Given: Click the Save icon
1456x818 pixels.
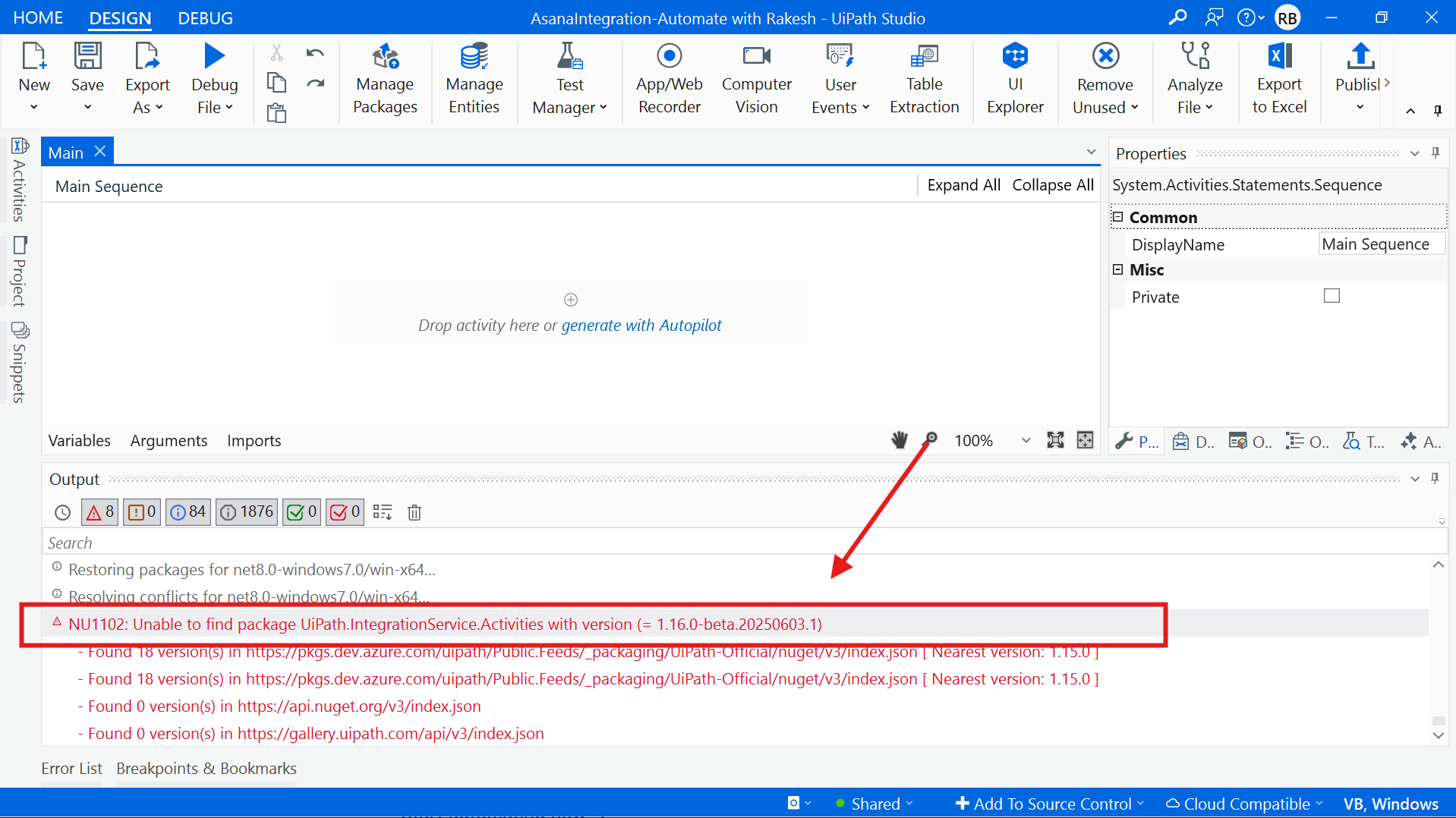Looking at the screenshot, I should (87, 57).
